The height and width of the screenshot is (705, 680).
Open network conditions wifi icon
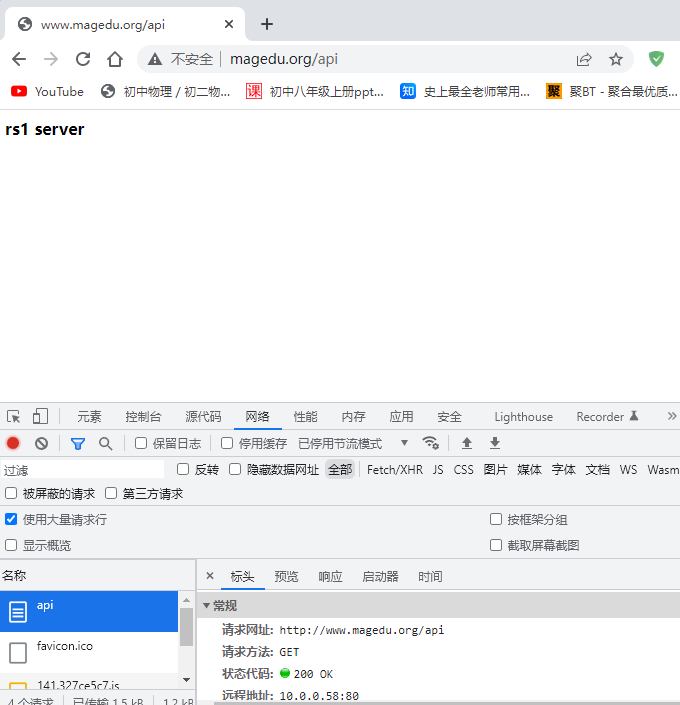[x=430, y=443]
